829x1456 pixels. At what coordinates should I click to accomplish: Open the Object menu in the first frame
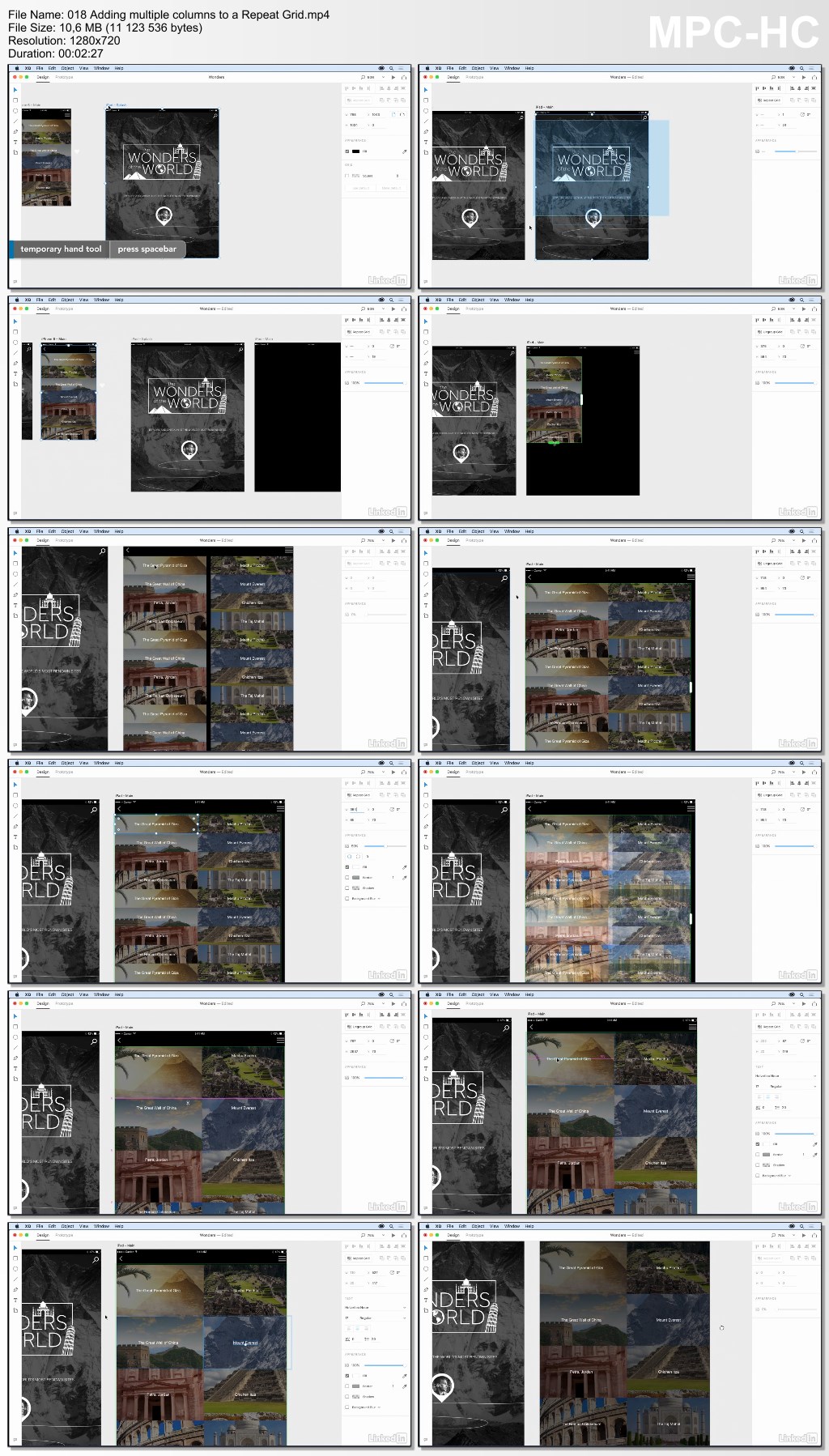coord(68,68)
